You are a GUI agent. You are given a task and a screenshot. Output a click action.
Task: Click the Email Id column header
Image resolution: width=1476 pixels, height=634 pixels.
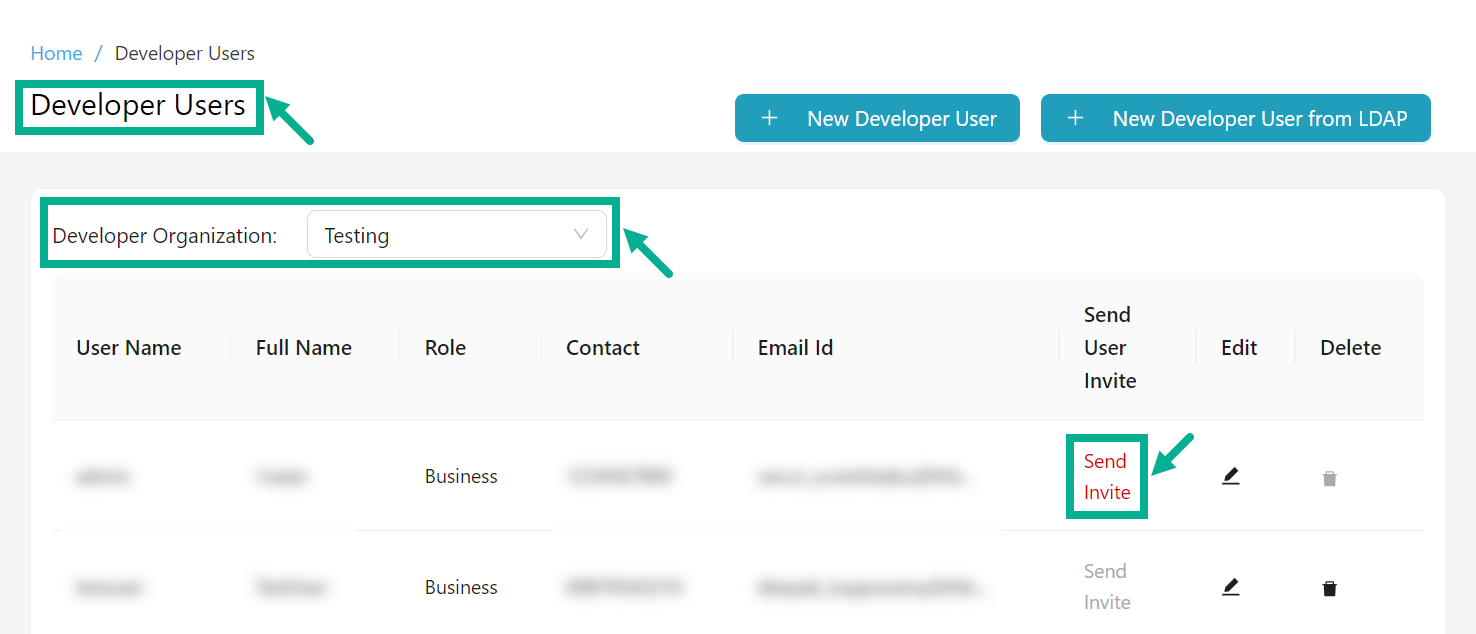(795, 347)
